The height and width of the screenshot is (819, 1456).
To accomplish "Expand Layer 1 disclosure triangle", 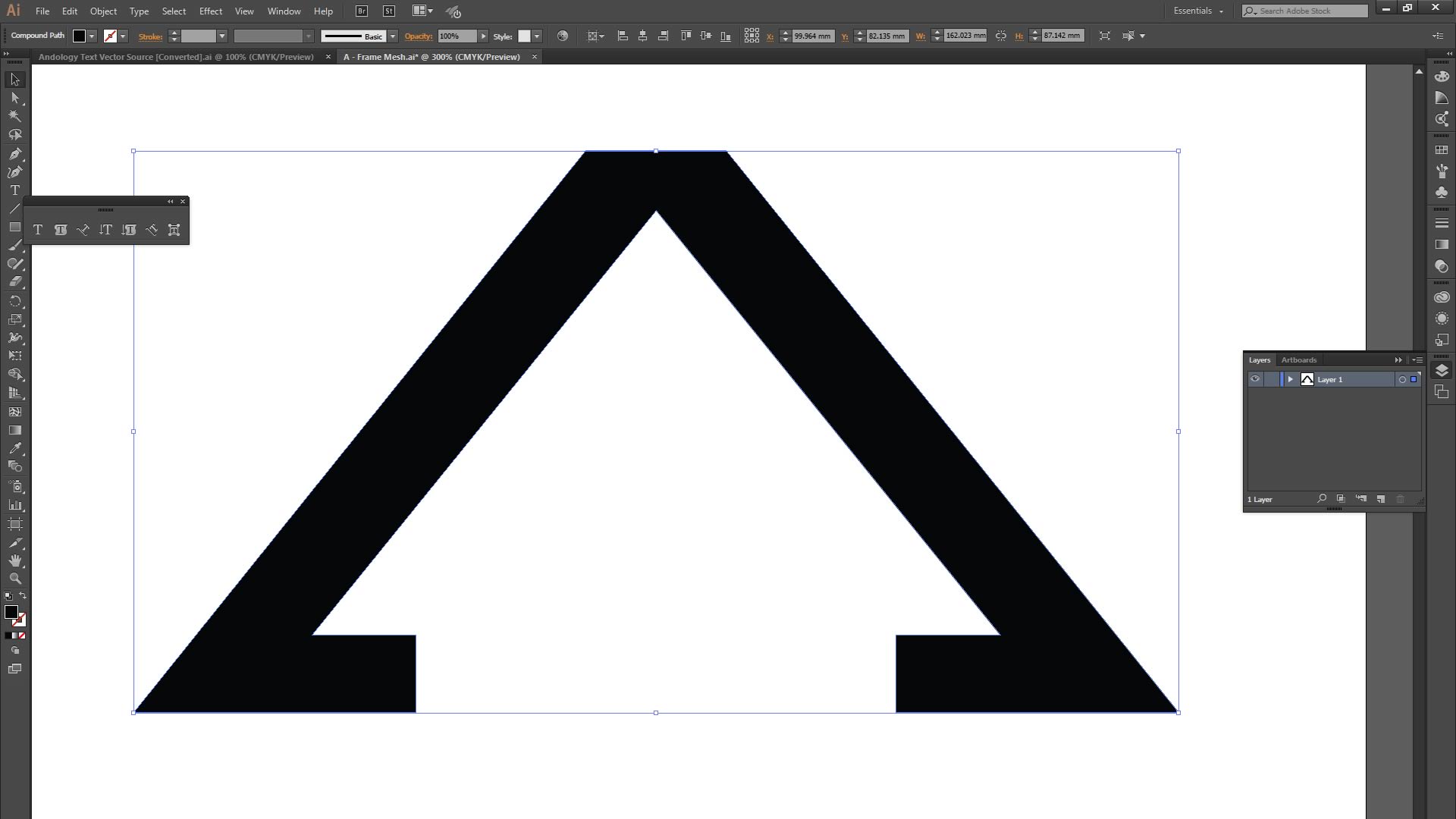I will pyautogui.click(x=1290, y=379).
